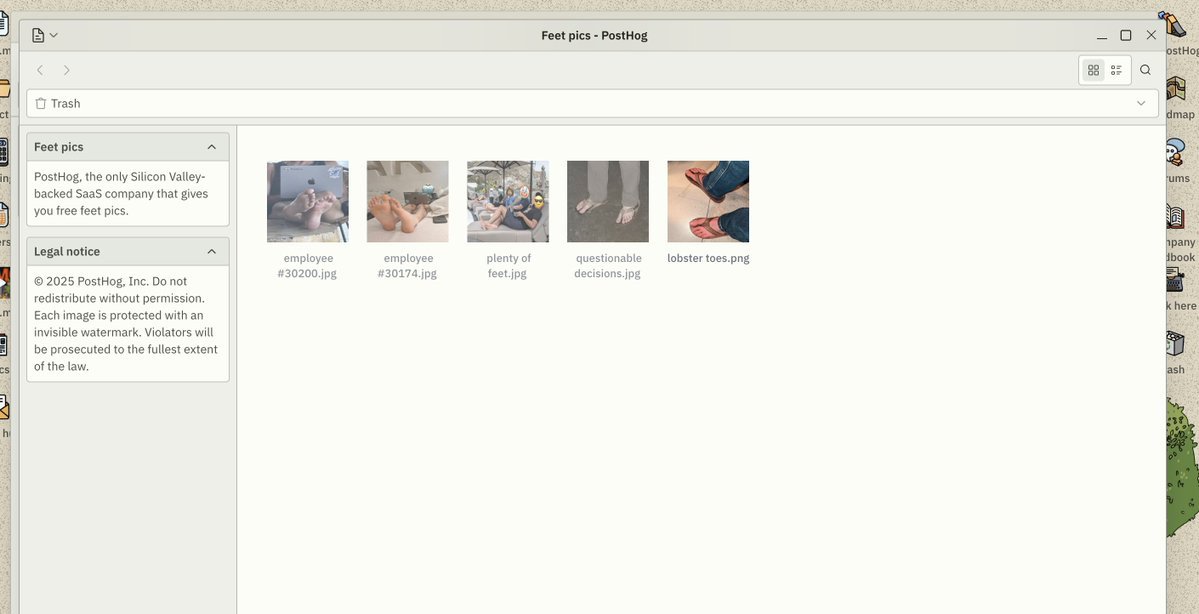Collapse the Legal notice panel
The height and width of the screenshot is (614, 1199).
(x=211, y=252)
